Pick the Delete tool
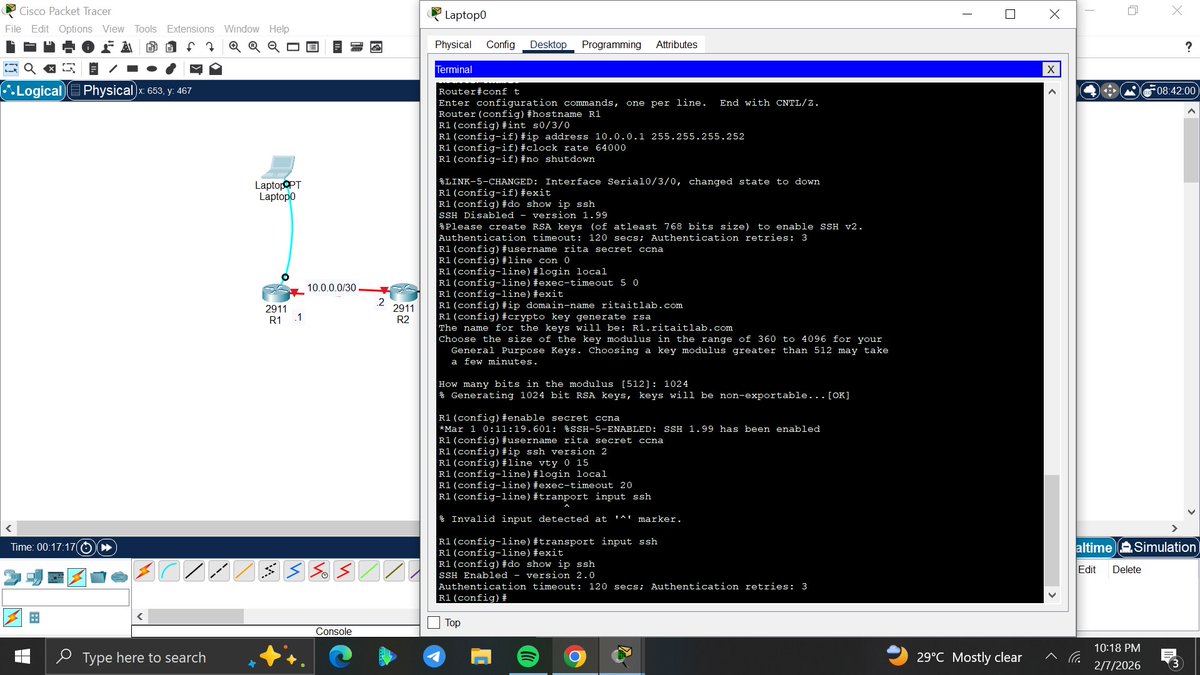 49,69
